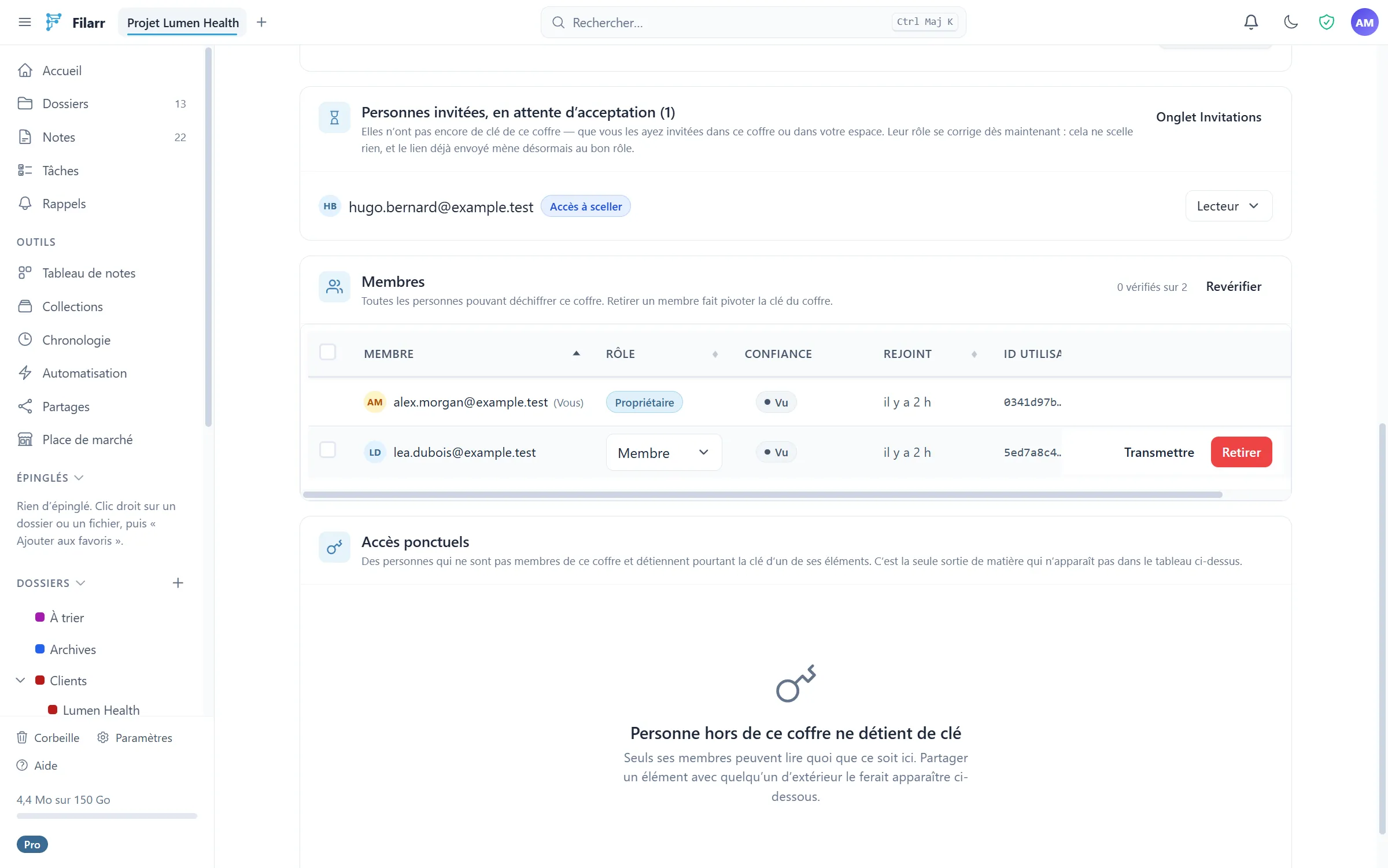Viewport: 1388px width, 868px height.
Task: Open Corbeille trash
Action: pyautogui.click(x=49, y=738)
